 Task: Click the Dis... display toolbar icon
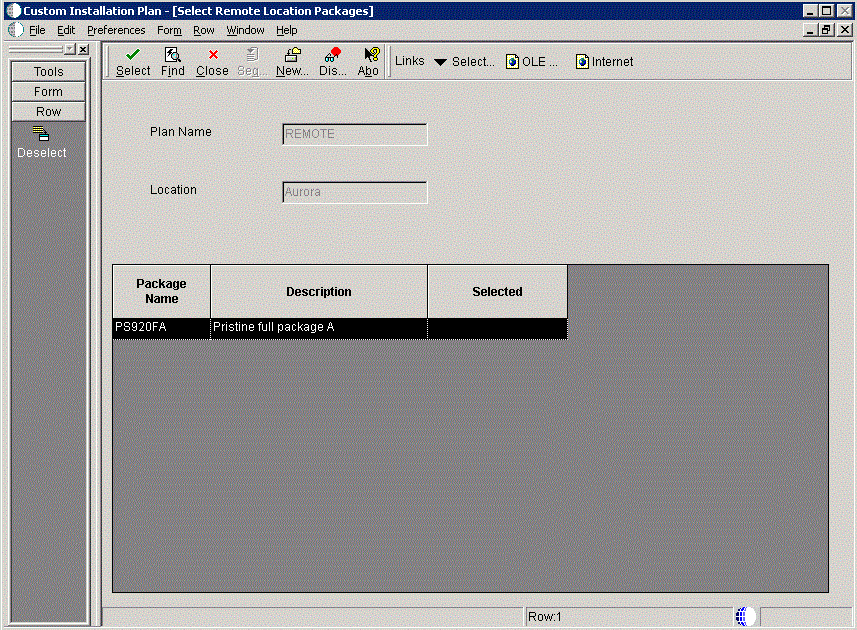332,54
